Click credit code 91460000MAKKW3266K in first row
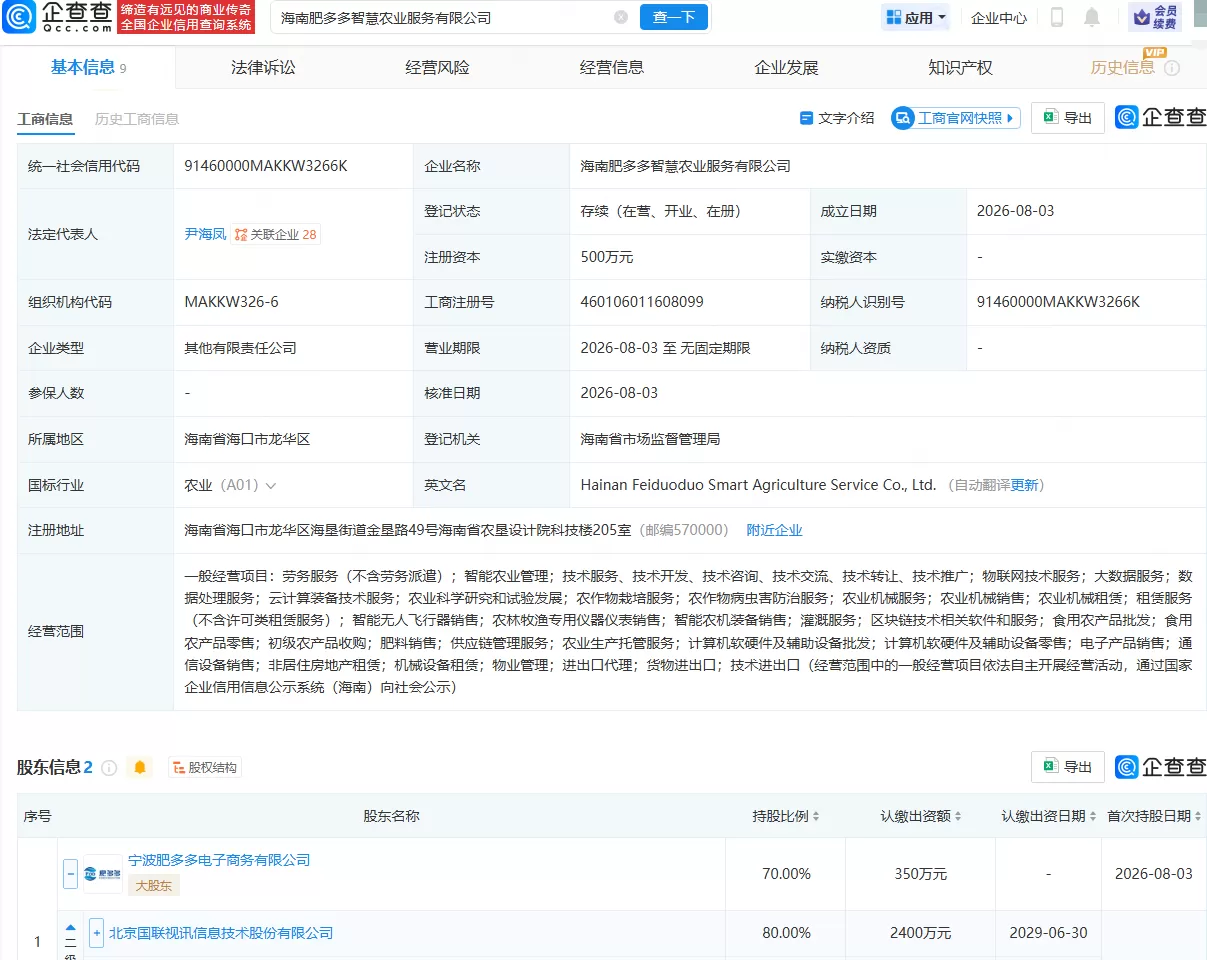 266,166
